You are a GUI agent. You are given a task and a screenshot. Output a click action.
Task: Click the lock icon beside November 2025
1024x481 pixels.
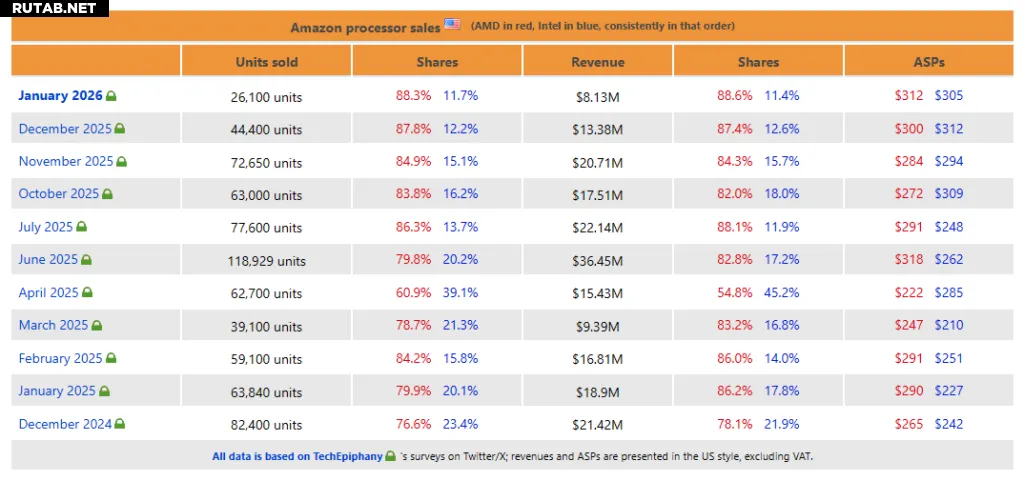coord(122,162)
